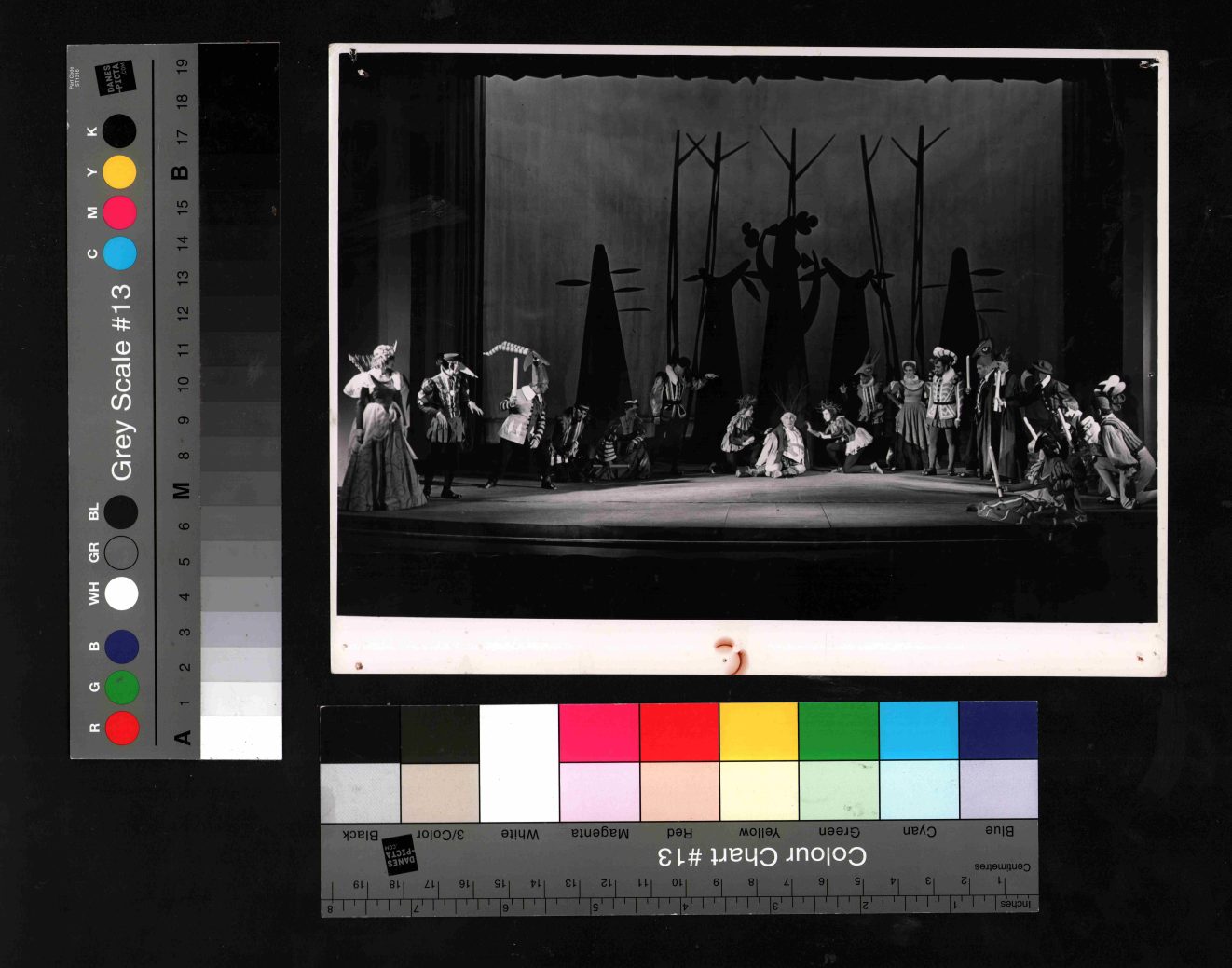
Task: Pick the saturated green swatch on colour chart
Action: [838, 732]
